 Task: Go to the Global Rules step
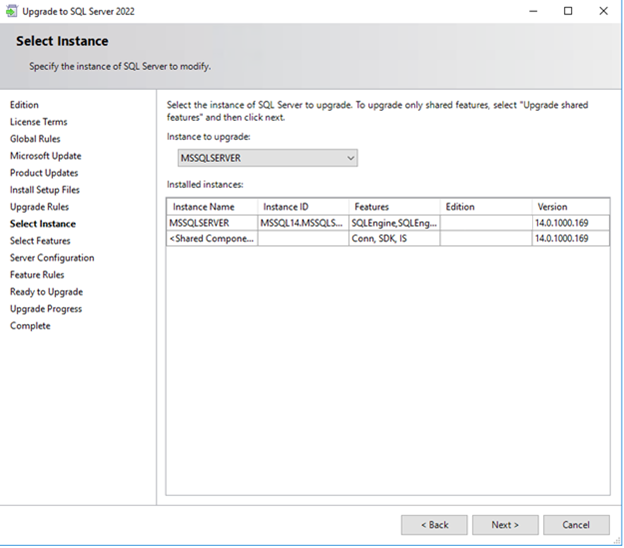pyautogui.click(x=35, y=139)
